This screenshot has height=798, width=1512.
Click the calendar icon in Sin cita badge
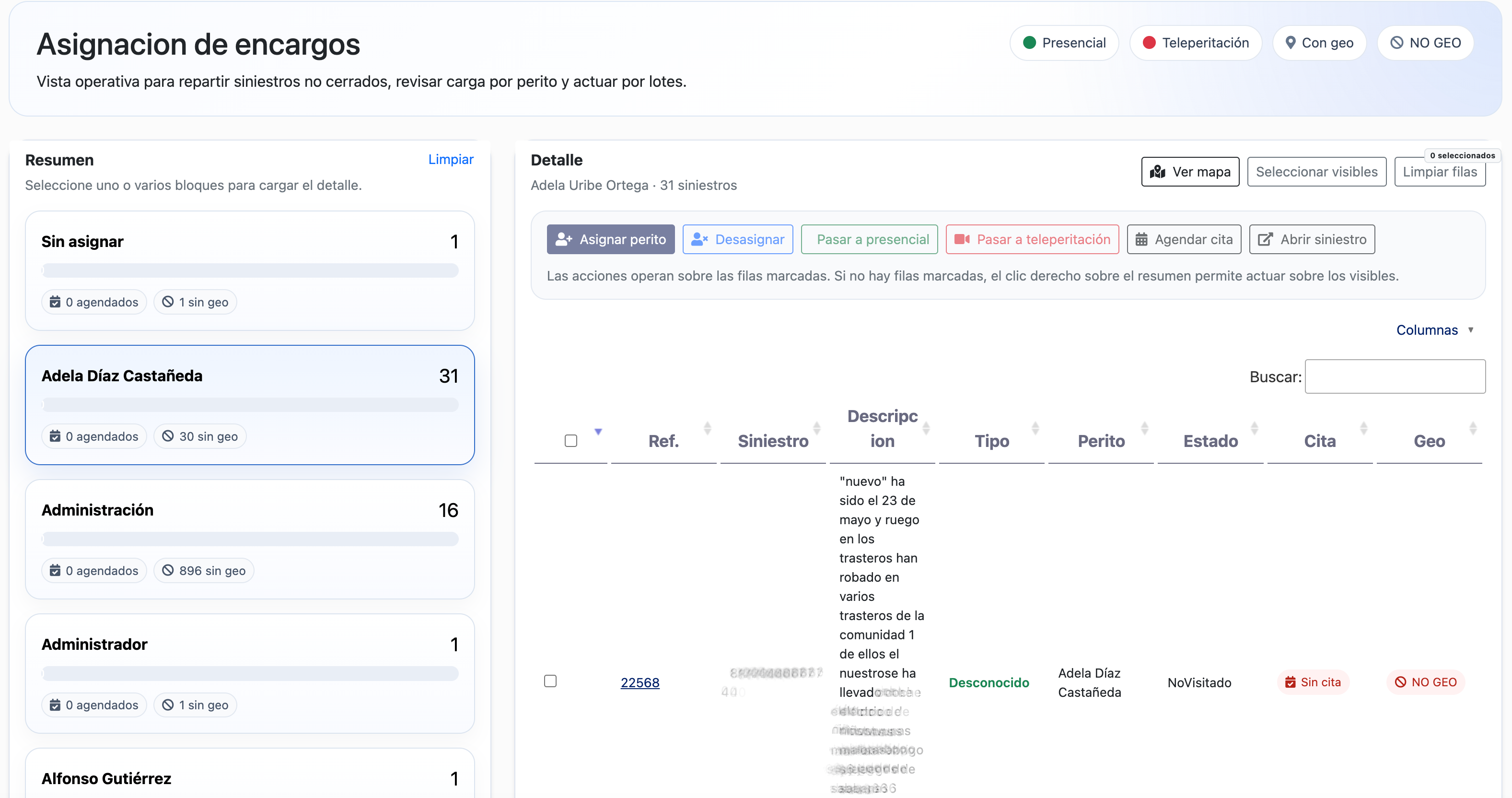coord(1290,682)
